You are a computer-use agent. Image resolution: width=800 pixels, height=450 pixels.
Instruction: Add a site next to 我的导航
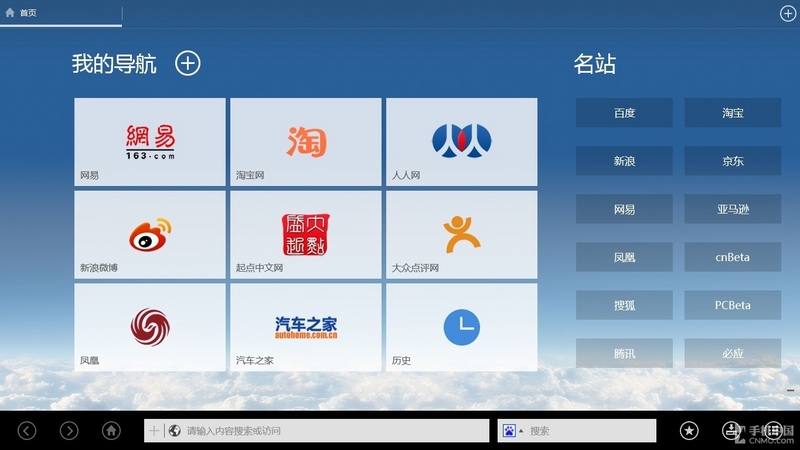point(188,63)
